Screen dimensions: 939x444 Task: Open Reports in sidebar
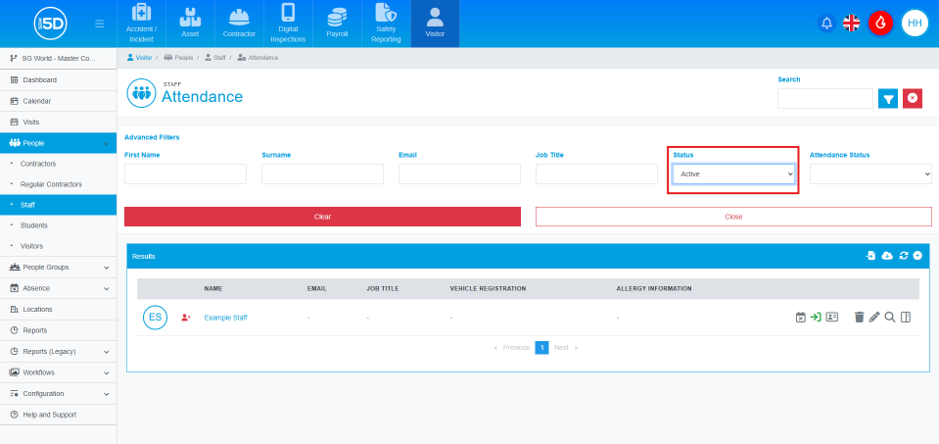58,330
